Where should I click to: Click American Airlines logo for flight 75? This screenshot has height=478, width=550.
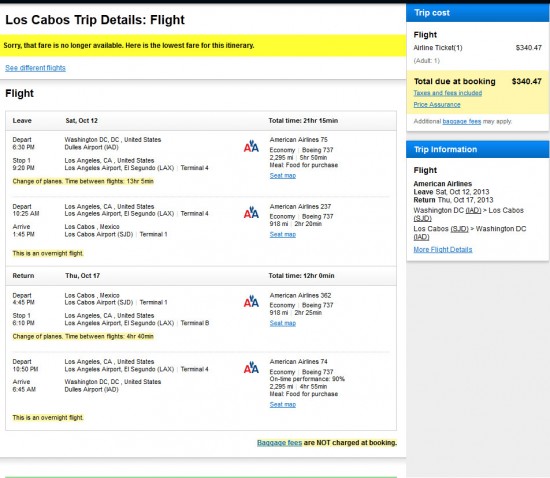point(251,146)
